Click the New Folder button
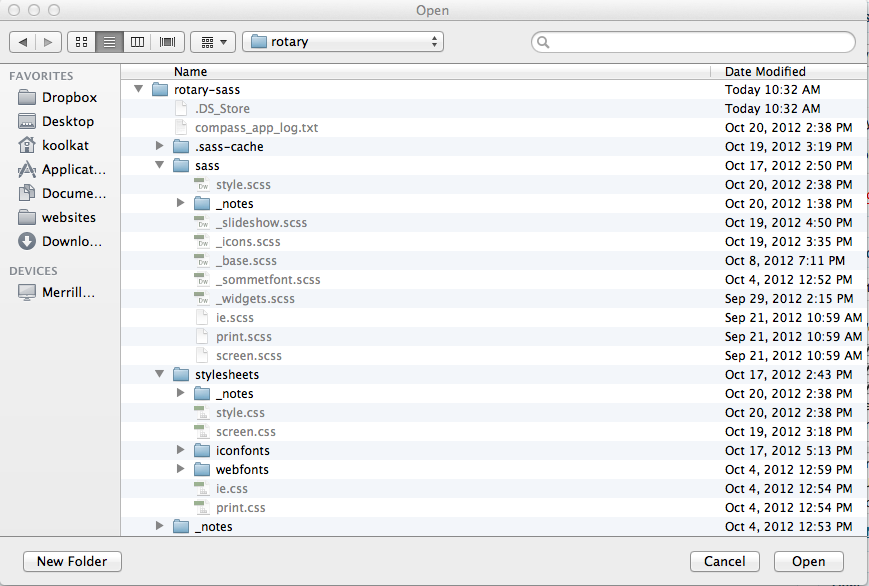The image size is (869, 586). (72, 562)
